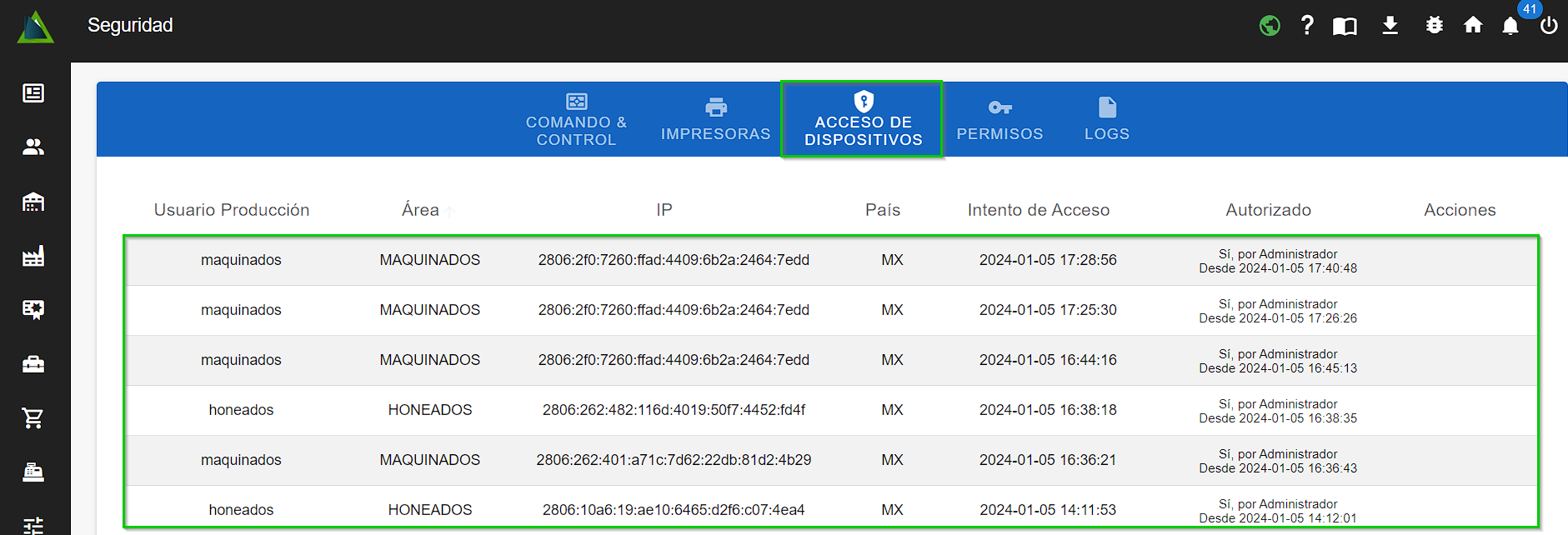This screenshot has width=1568, height=535.
Task: Open the bug report icon
Action: tap(1434, 26)
